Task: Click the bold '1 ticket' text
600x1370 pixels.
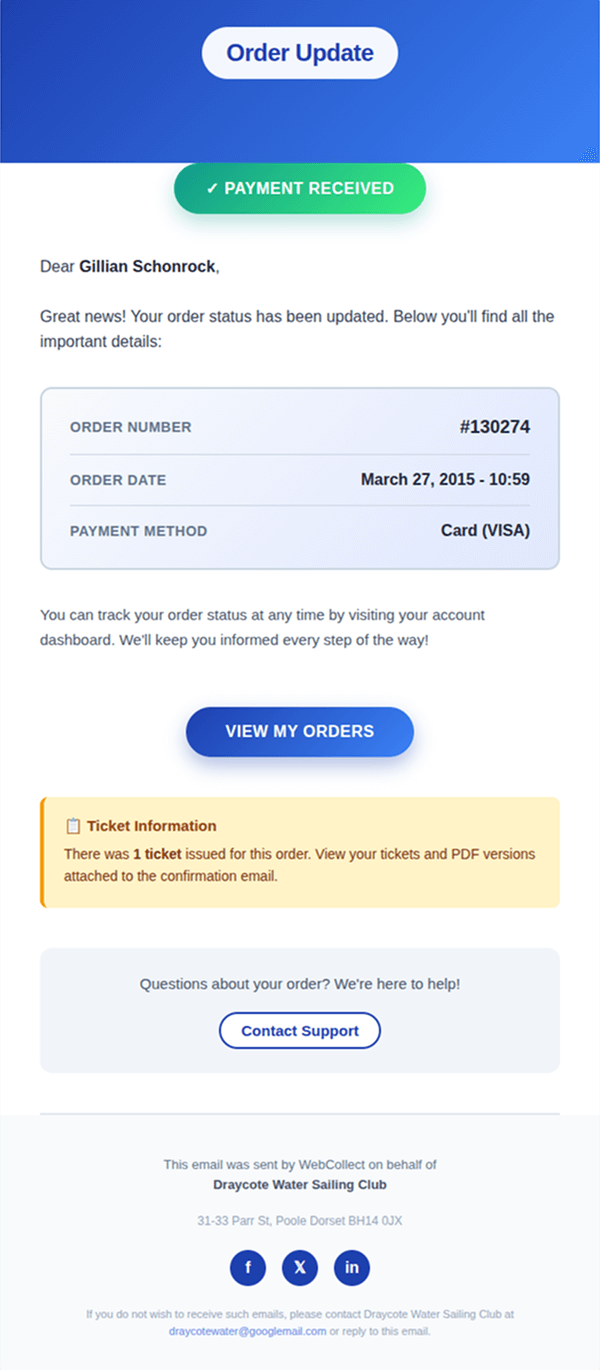Action: [157, 855]
